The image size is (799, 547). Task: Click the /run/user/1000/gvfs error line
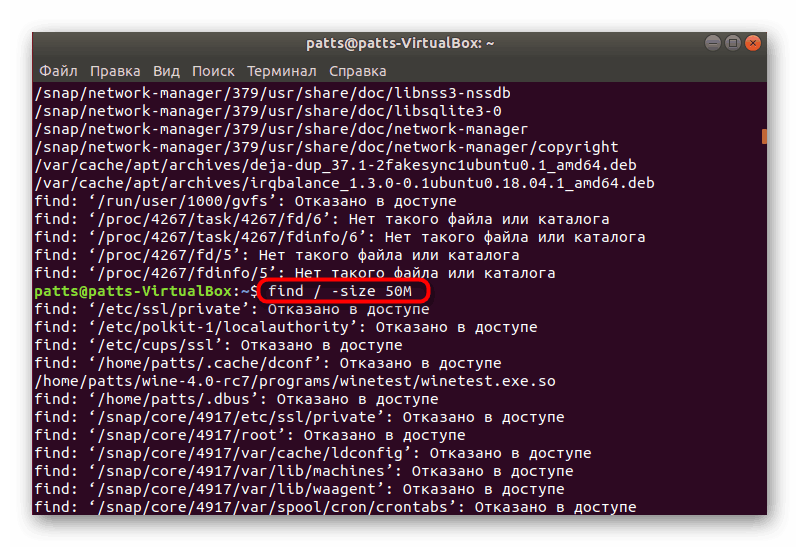coord(246,201)
